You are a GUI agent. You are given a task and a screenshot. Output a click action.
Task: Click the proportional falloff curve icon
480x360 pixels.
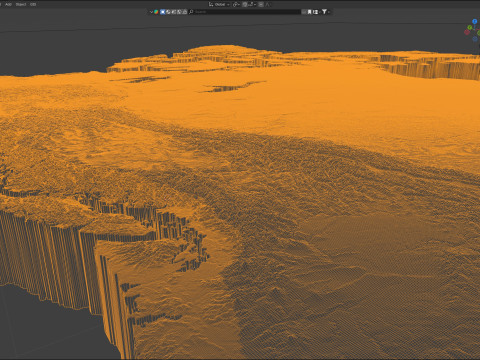267,4
